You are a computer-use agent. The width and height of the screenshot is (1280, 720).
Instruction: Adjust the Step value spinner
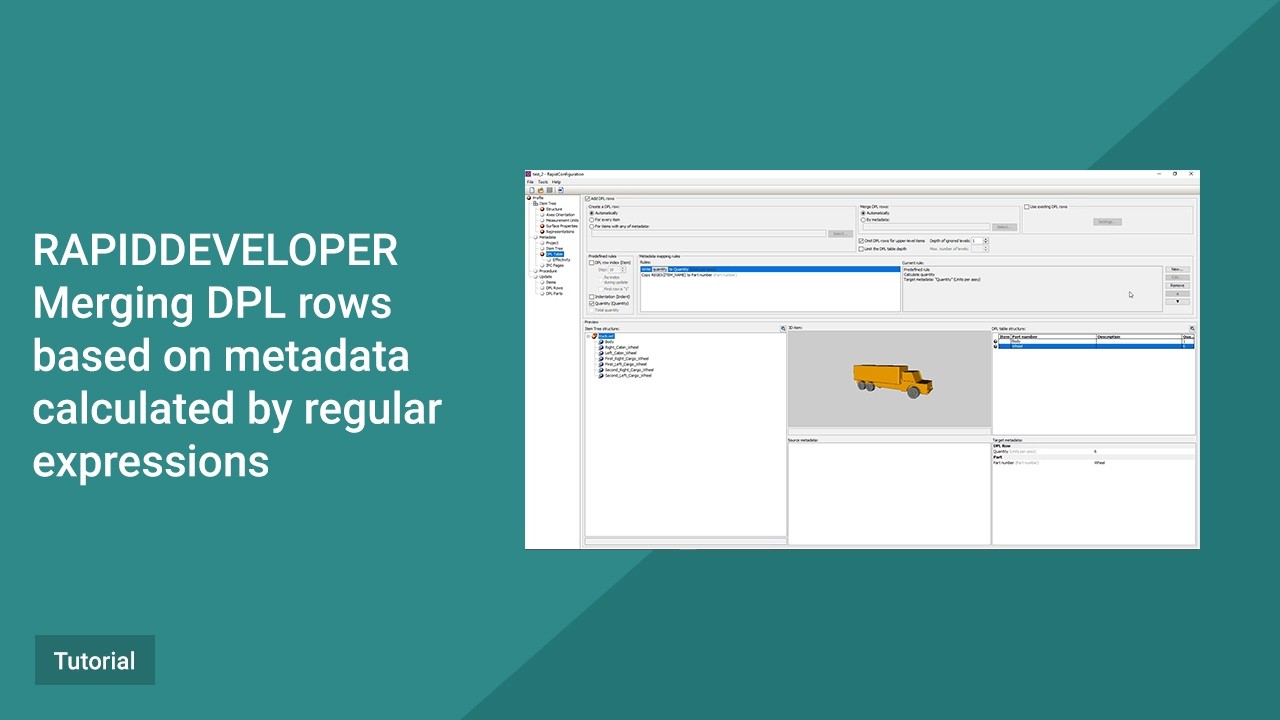pos(623,270)
